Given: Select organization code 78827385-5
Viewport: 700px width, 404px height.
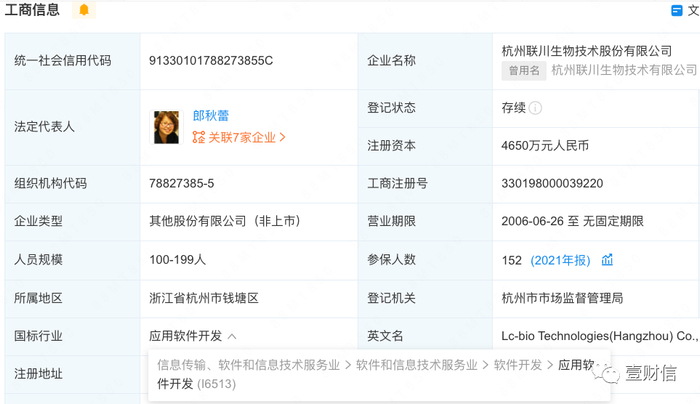Looking at the screenshot, I should 181,183.
